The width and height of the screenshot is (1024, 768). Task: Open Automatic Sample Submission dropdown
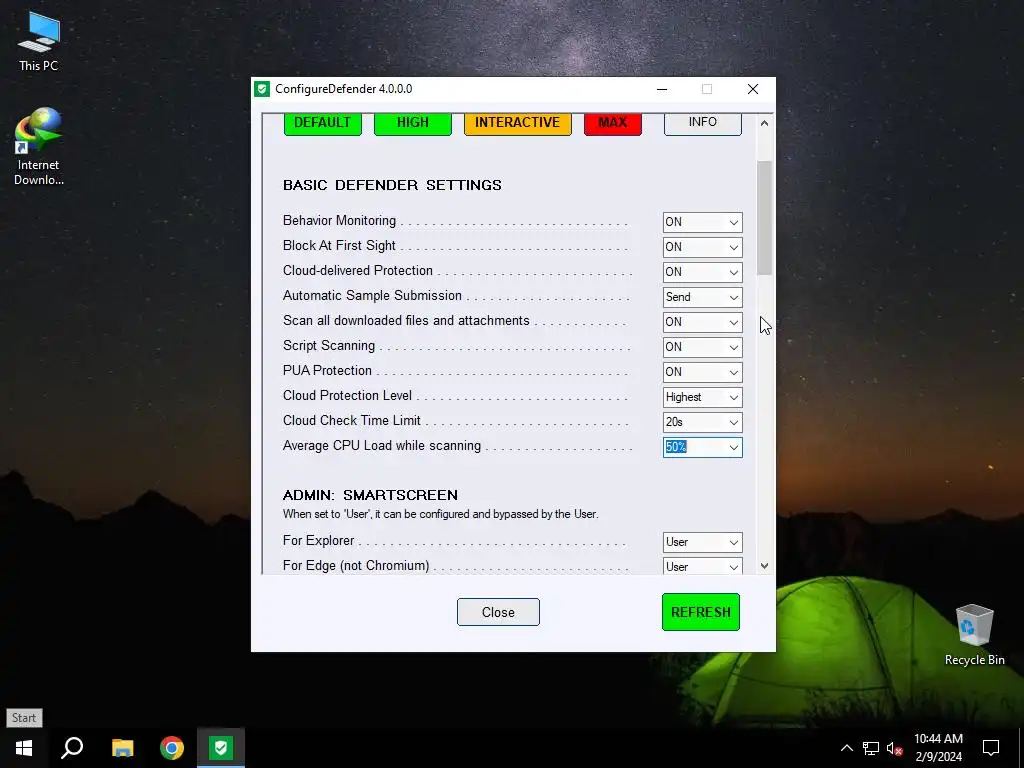tap(703, 297)
